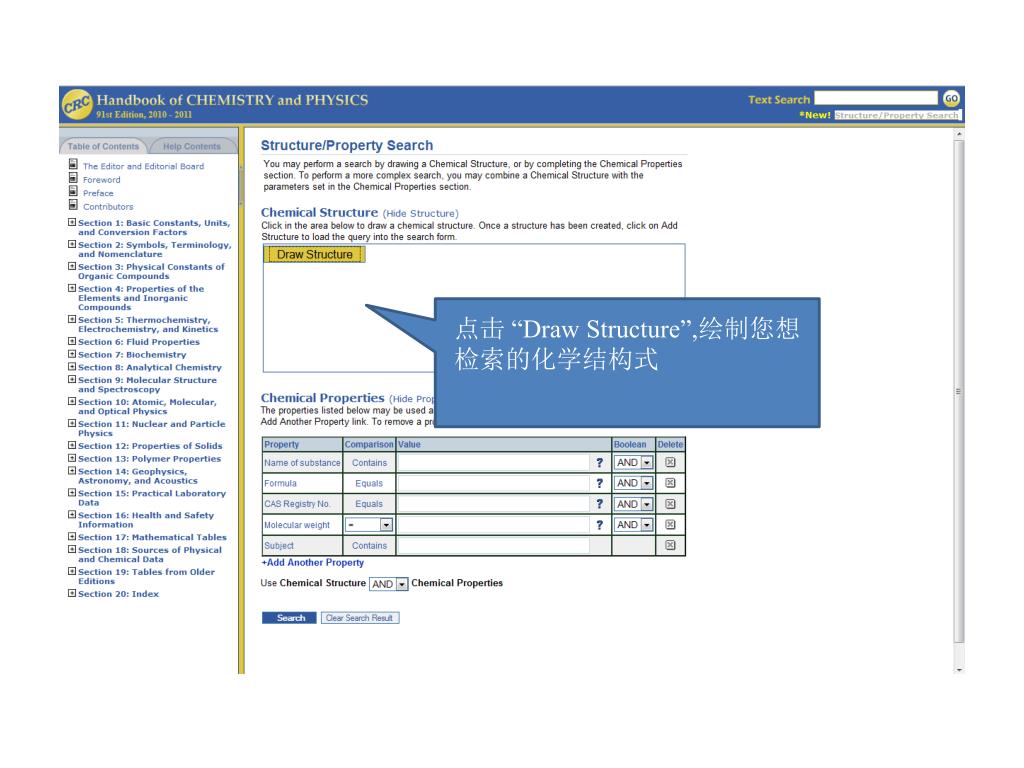Expand Section 8: Analytical Chemistry
The image size is (1024, 768).
click(x=72, y=366)
